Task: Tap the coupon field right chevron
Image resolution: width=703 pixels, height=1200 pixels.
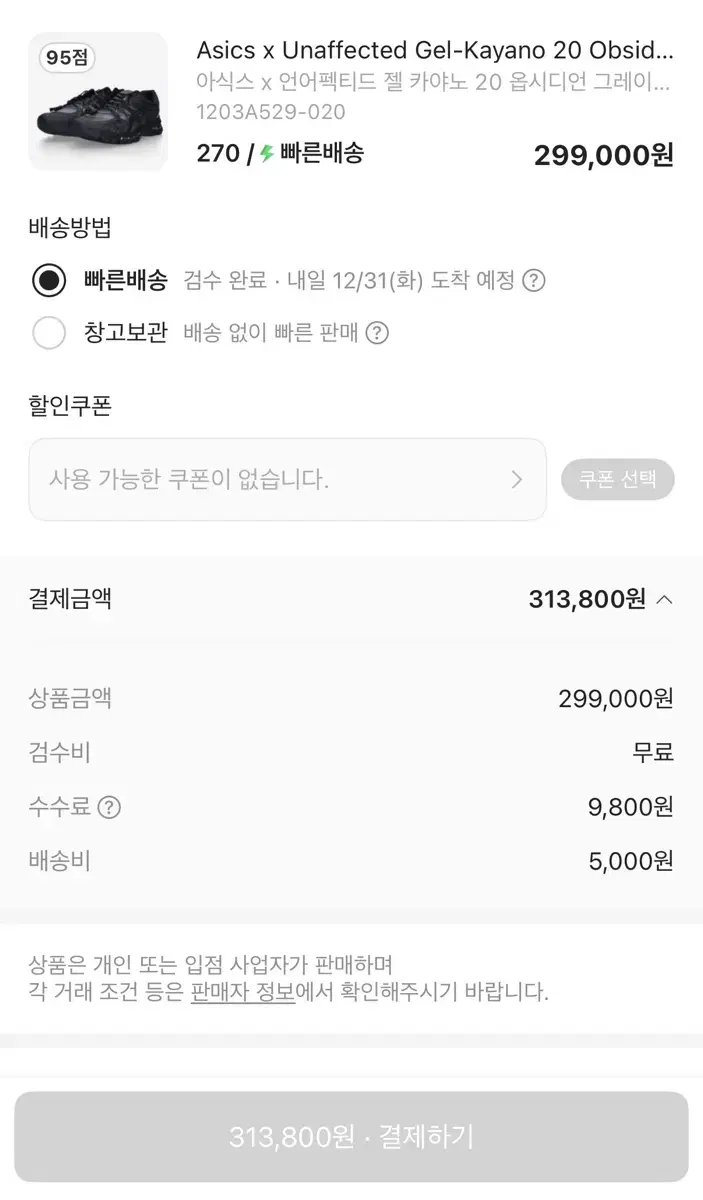Action: (x=517, y=480)
